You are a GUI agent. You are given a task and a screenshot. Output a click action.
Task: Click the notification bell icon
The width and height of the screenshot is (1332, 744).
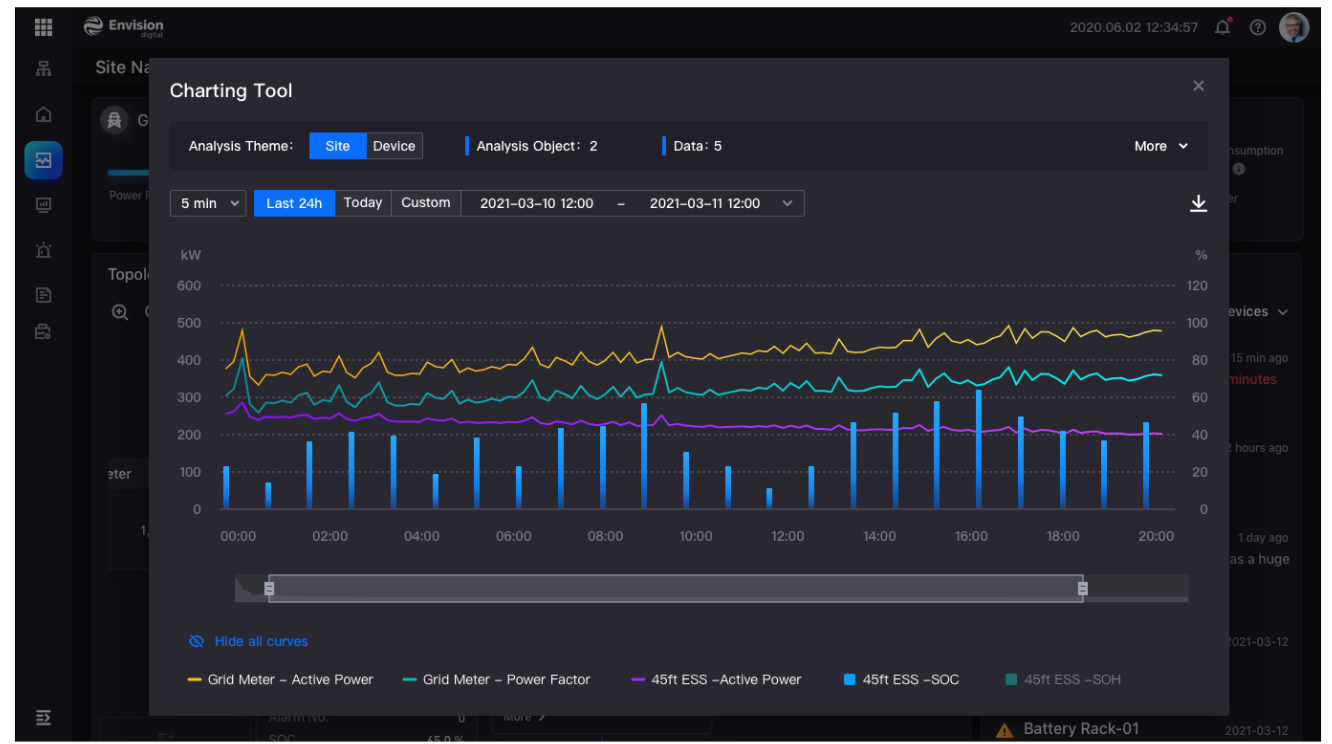pos(1222,27)
